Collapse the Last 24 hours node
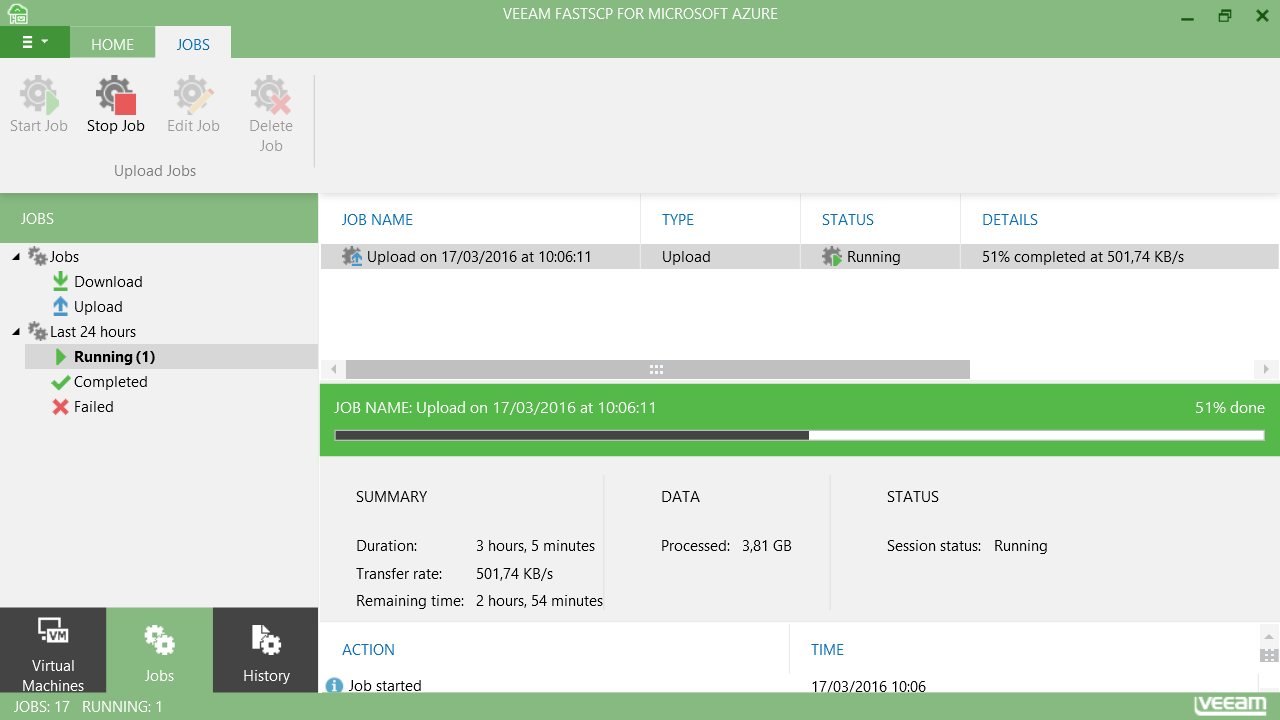Image resolution: width=1280 pixels, height=720 pixels. (x=16, y=332)
